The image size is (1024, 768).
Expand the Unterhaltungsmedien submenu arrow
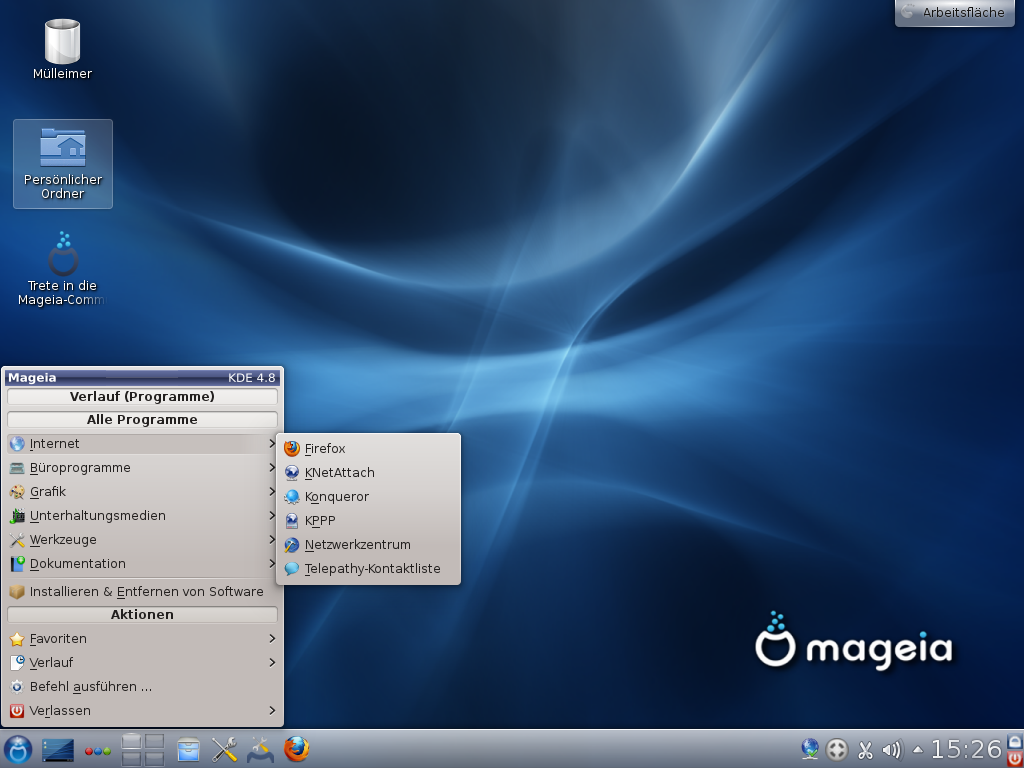click(x=272, y=516)
